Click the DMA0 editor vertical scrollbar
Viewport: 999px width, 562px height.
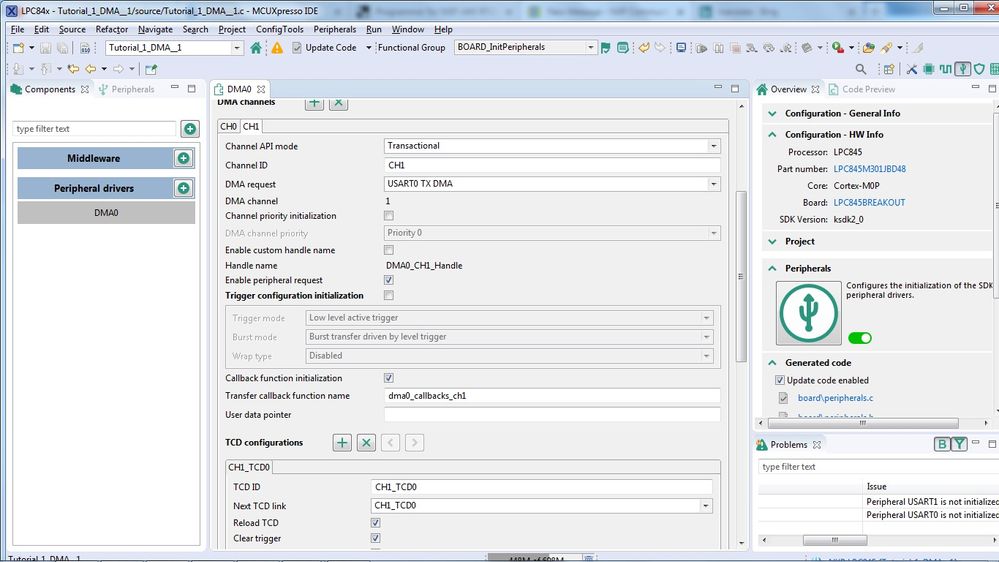[741, 277]
